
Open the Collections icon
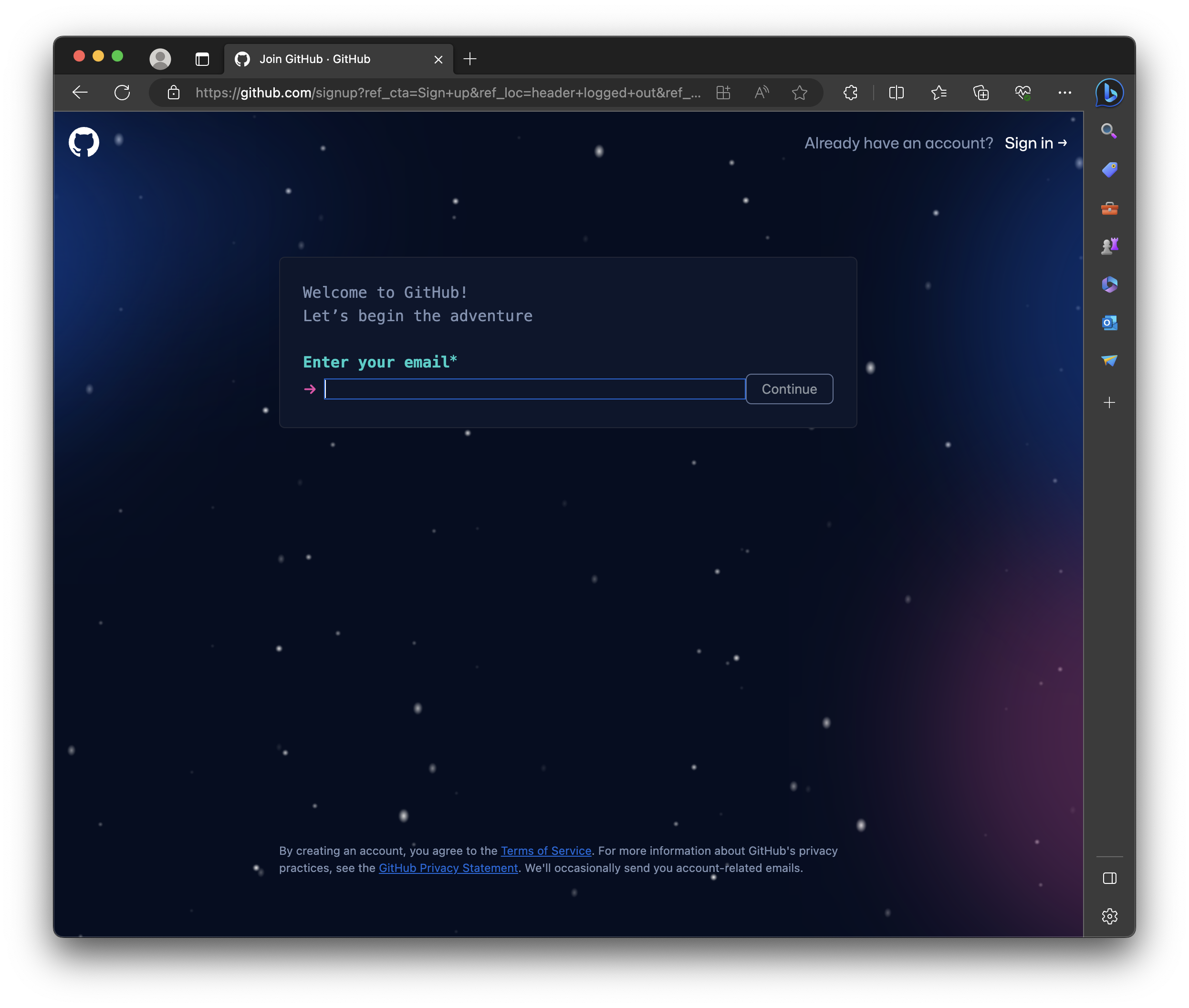980,93
